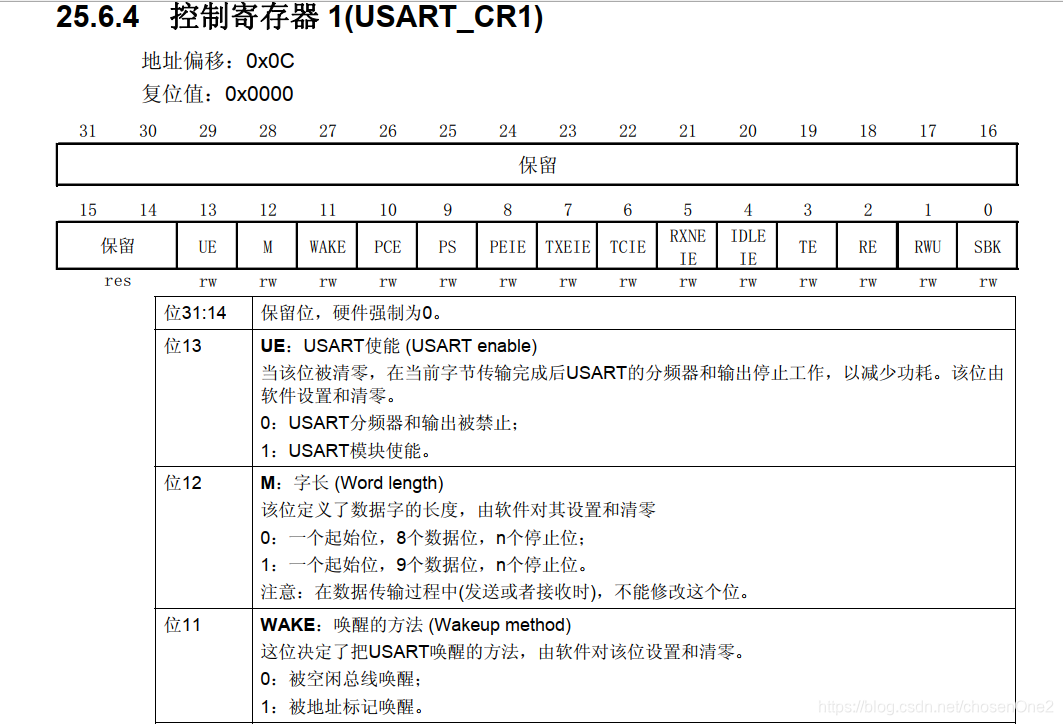Click the line 该位定义了数据字的长度
1063x725 pixels.
pyautogui.click(x=458, y=510)
